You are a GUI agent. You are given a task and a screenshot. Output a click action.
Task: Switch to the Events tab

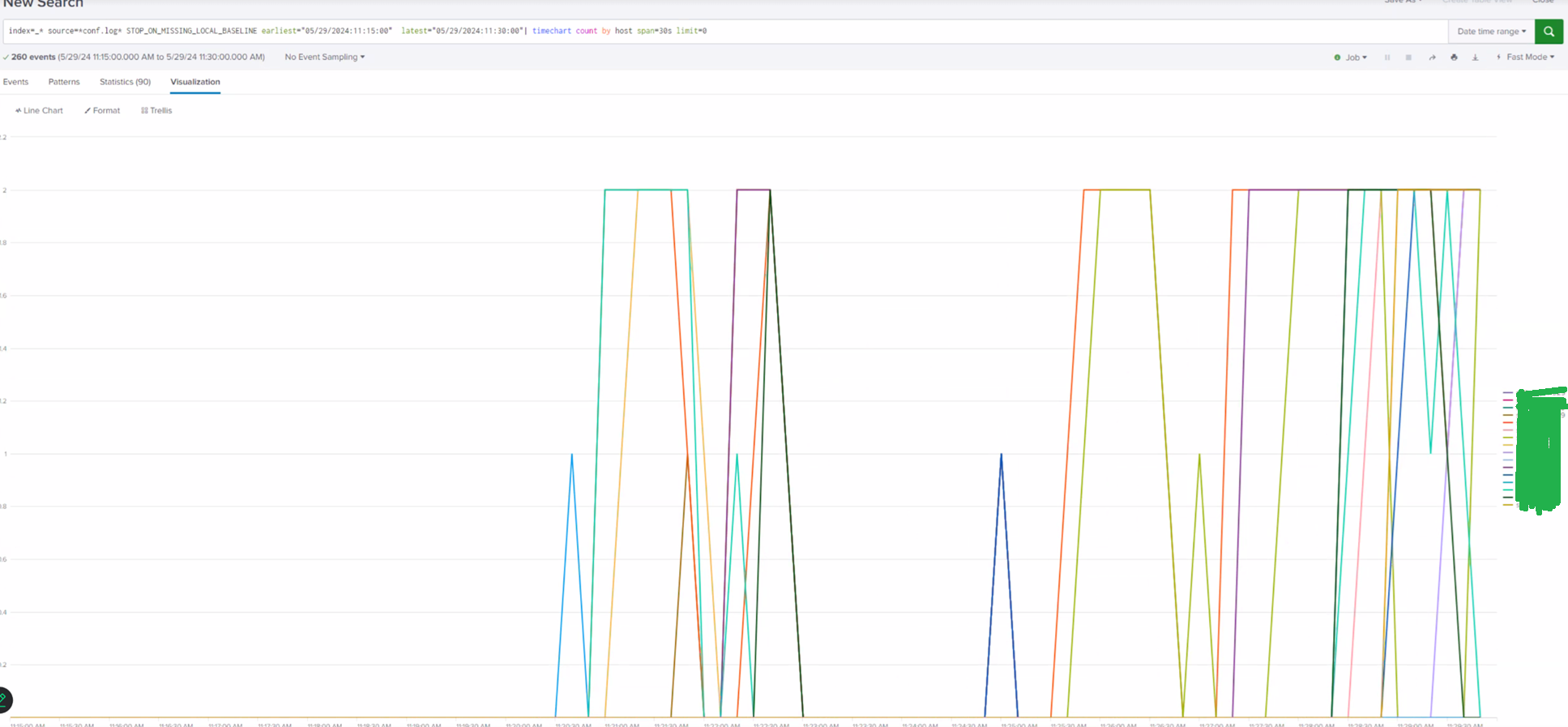[x=15, y=82]
